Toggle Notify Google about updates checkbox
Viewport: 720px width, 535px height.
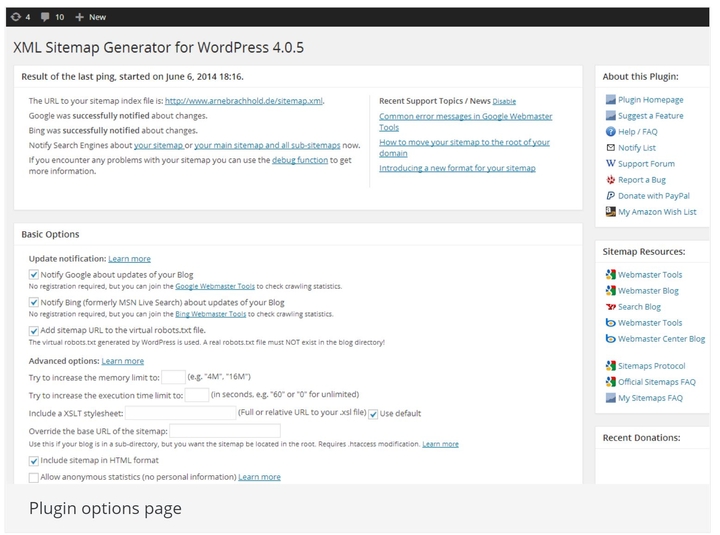[x=34, y=275]
